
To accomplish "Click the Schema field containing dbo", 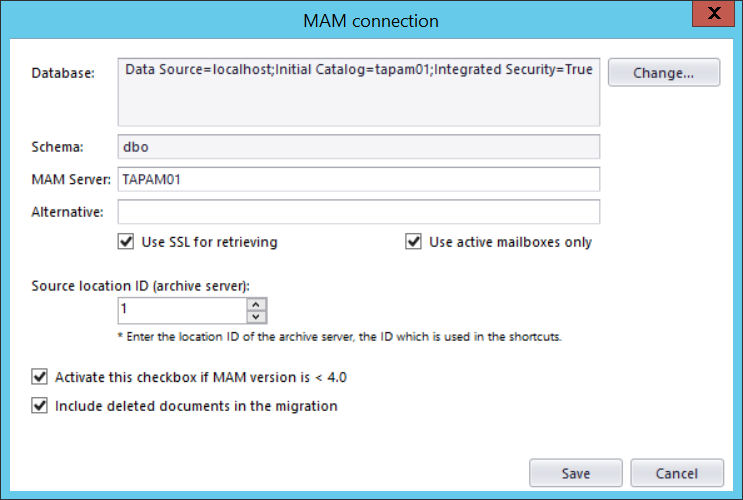I will pyautogui.click(x=358, y=146).
